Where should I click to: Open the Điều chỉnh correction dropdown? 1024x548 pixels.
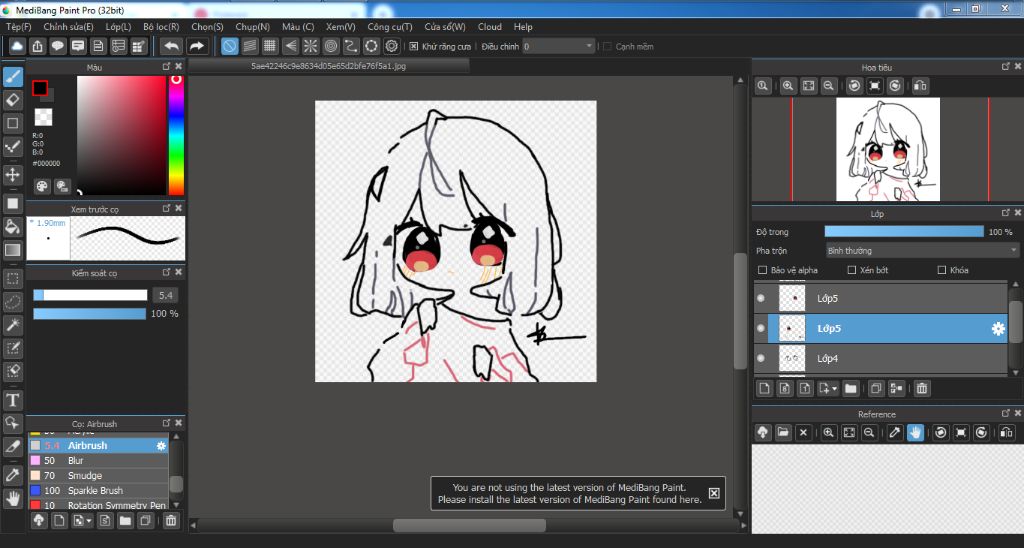click(558, 46)
